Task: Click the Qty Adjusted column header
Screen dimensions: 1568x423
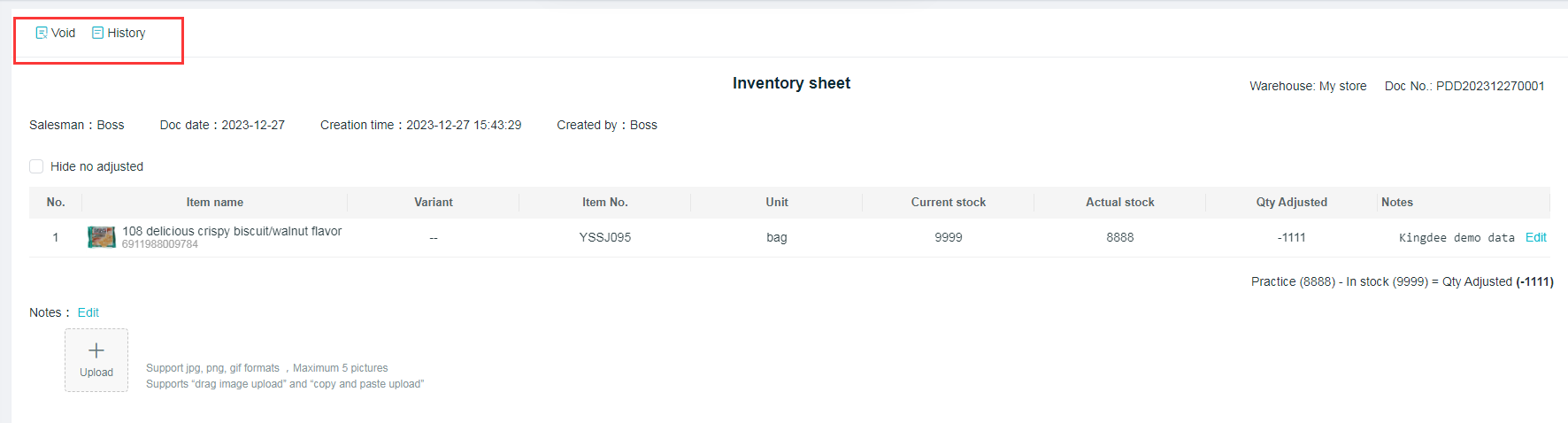Action: pos(1292,202)
